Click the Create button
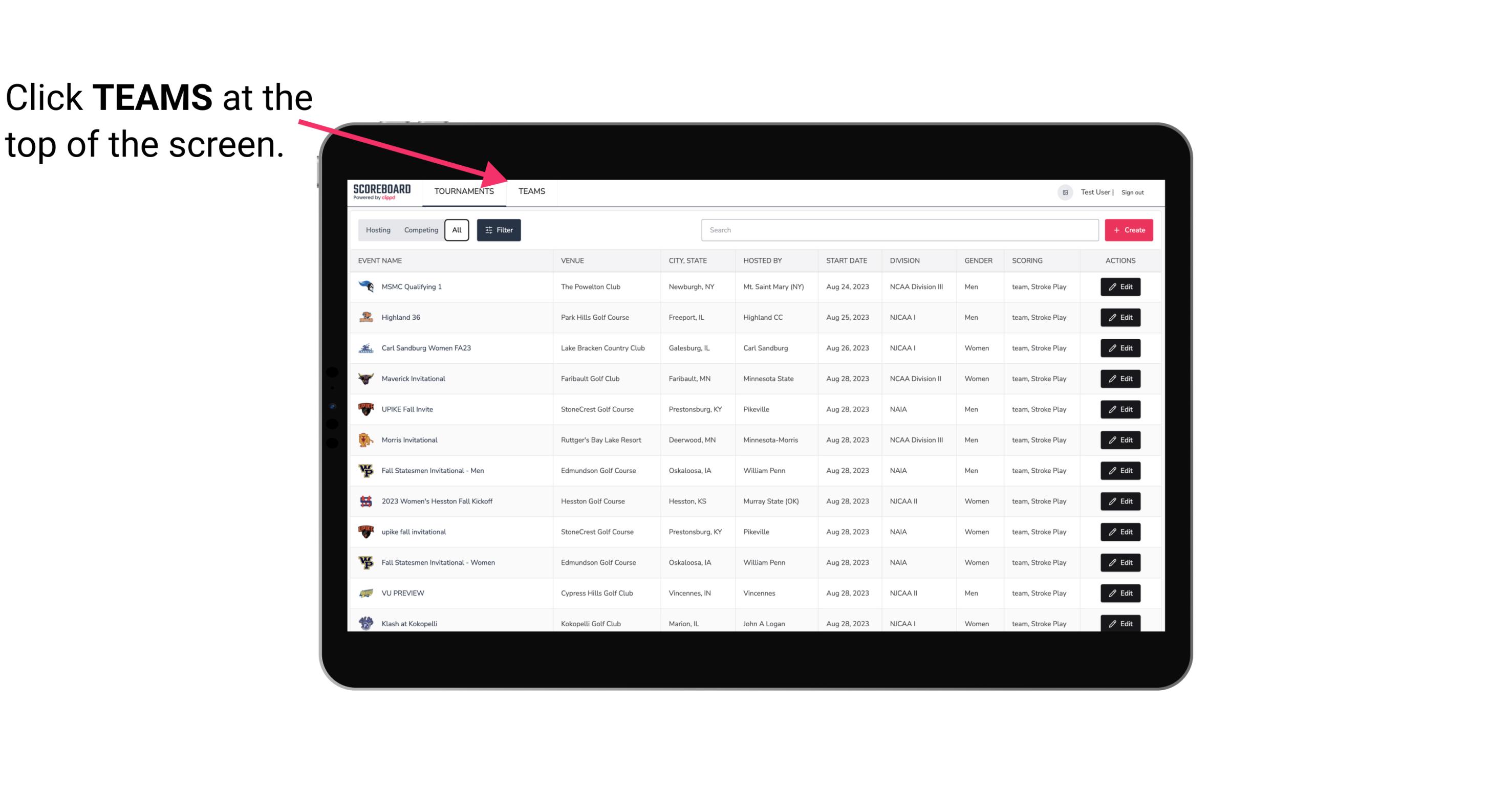1510x812 pixels. coord(1129,229)
